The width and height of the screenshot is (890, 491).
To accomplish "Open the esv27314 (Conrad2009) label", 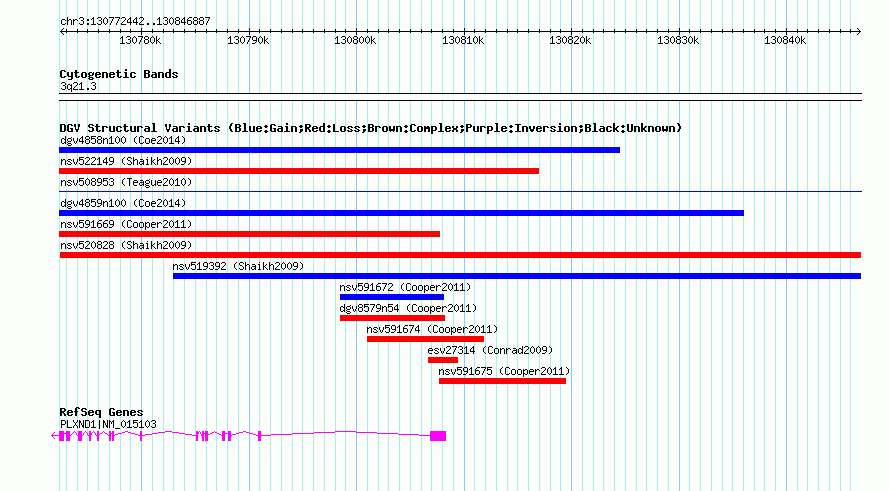I will pos(490,350).
